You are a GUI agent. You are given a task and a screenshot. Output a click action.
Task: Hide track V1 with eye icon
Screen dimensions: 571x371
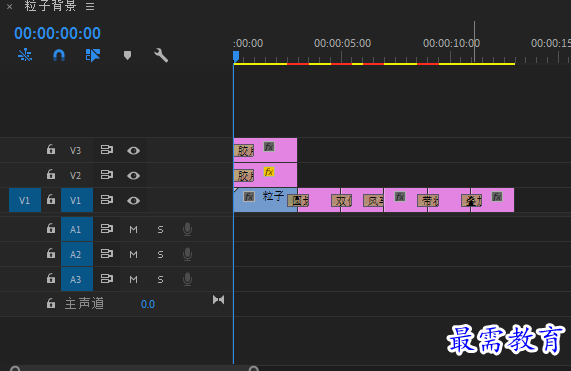pos(133,201)
